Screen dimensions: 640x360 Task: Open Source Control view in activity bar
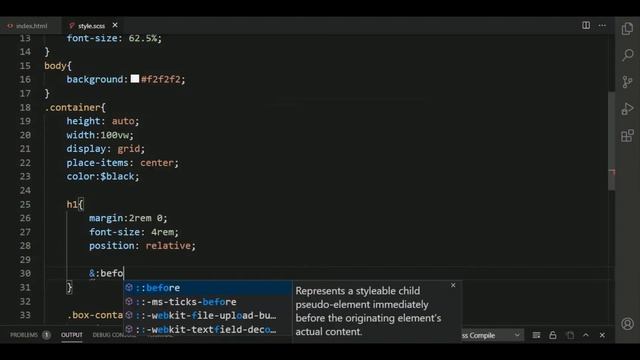627,82
